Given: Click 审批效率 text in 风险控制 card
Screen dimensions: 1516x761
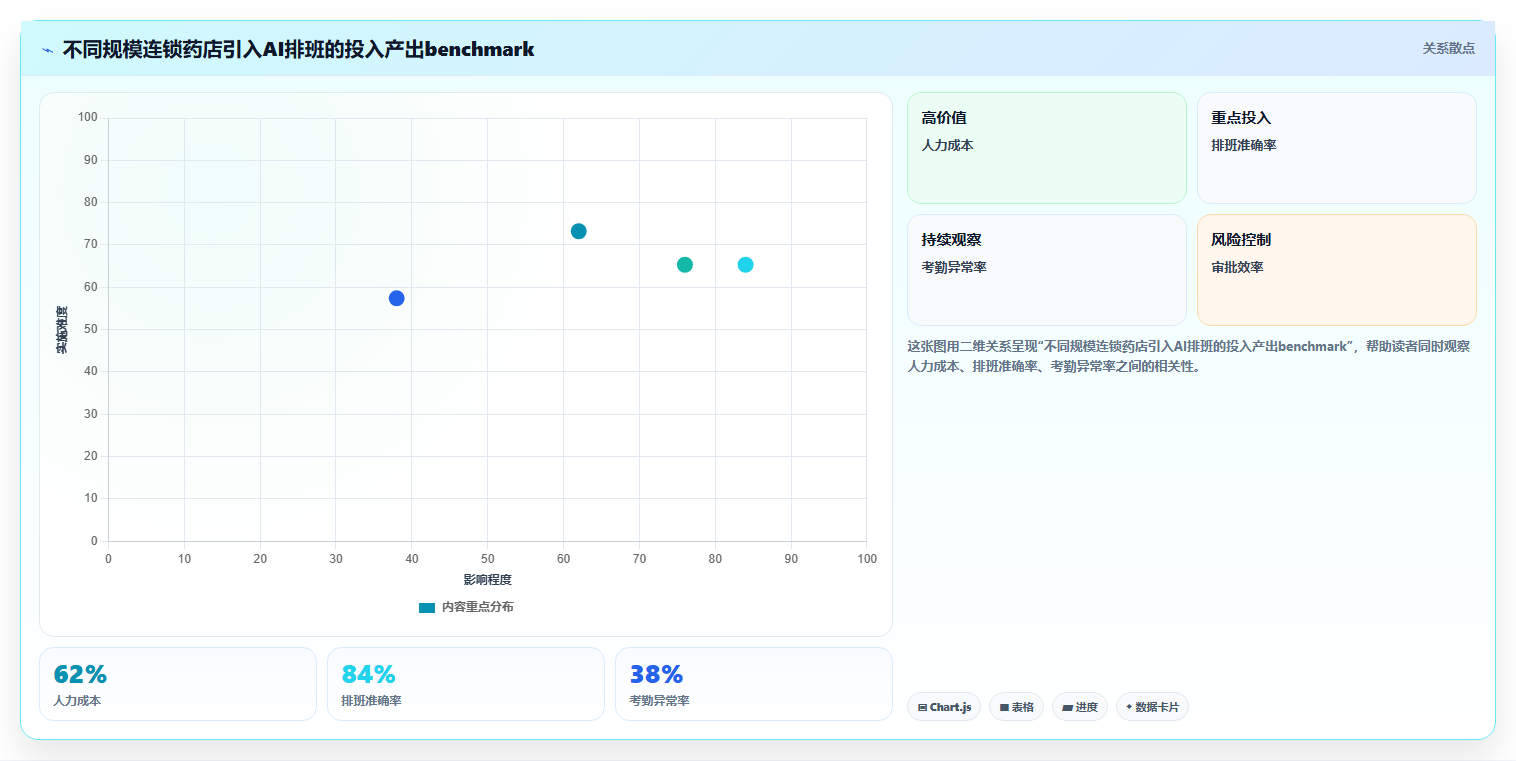Looking at the screenshot, I should [1237, 268].
